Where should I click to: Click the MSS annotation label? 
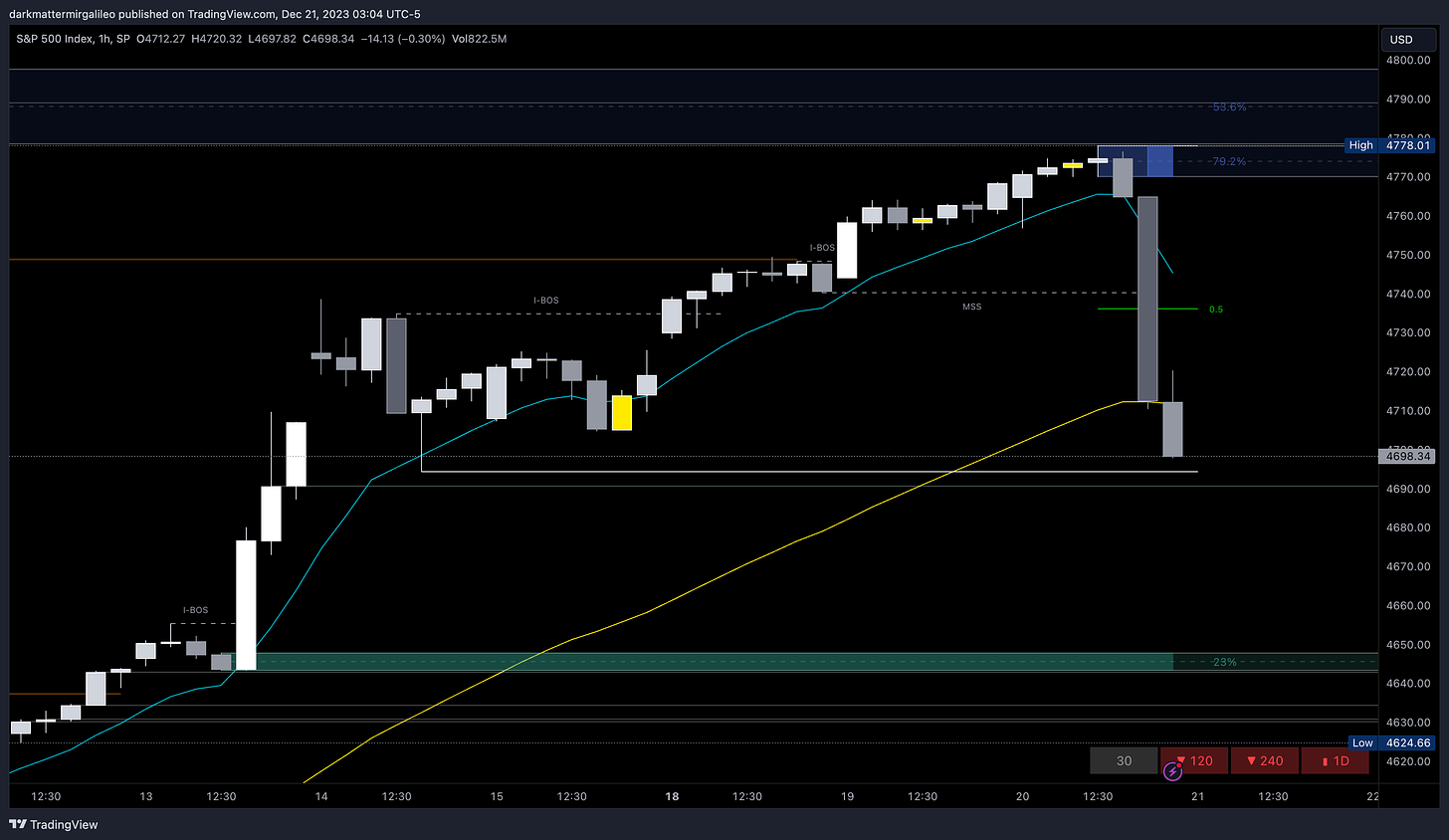click(x=972, y=307)
